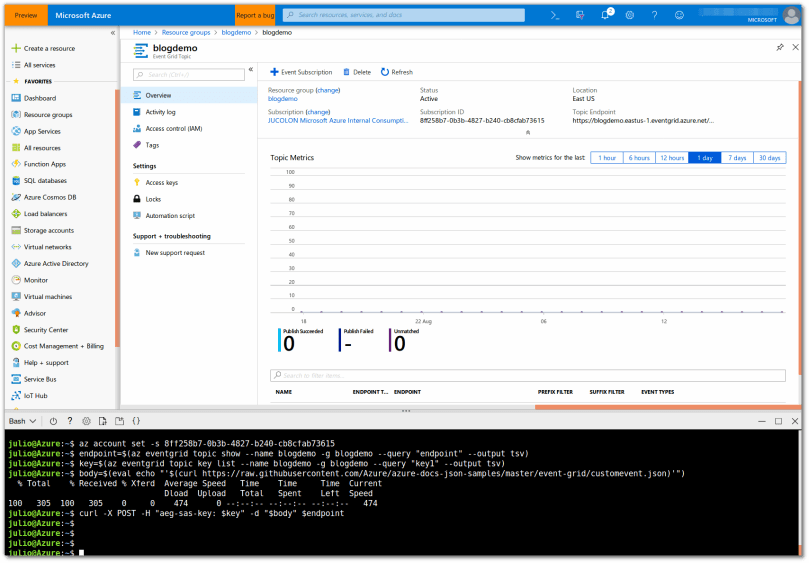This screenshot has height=563, width=809.
Task: Open Access keys in the Settings menu
Action: [161, 182]
